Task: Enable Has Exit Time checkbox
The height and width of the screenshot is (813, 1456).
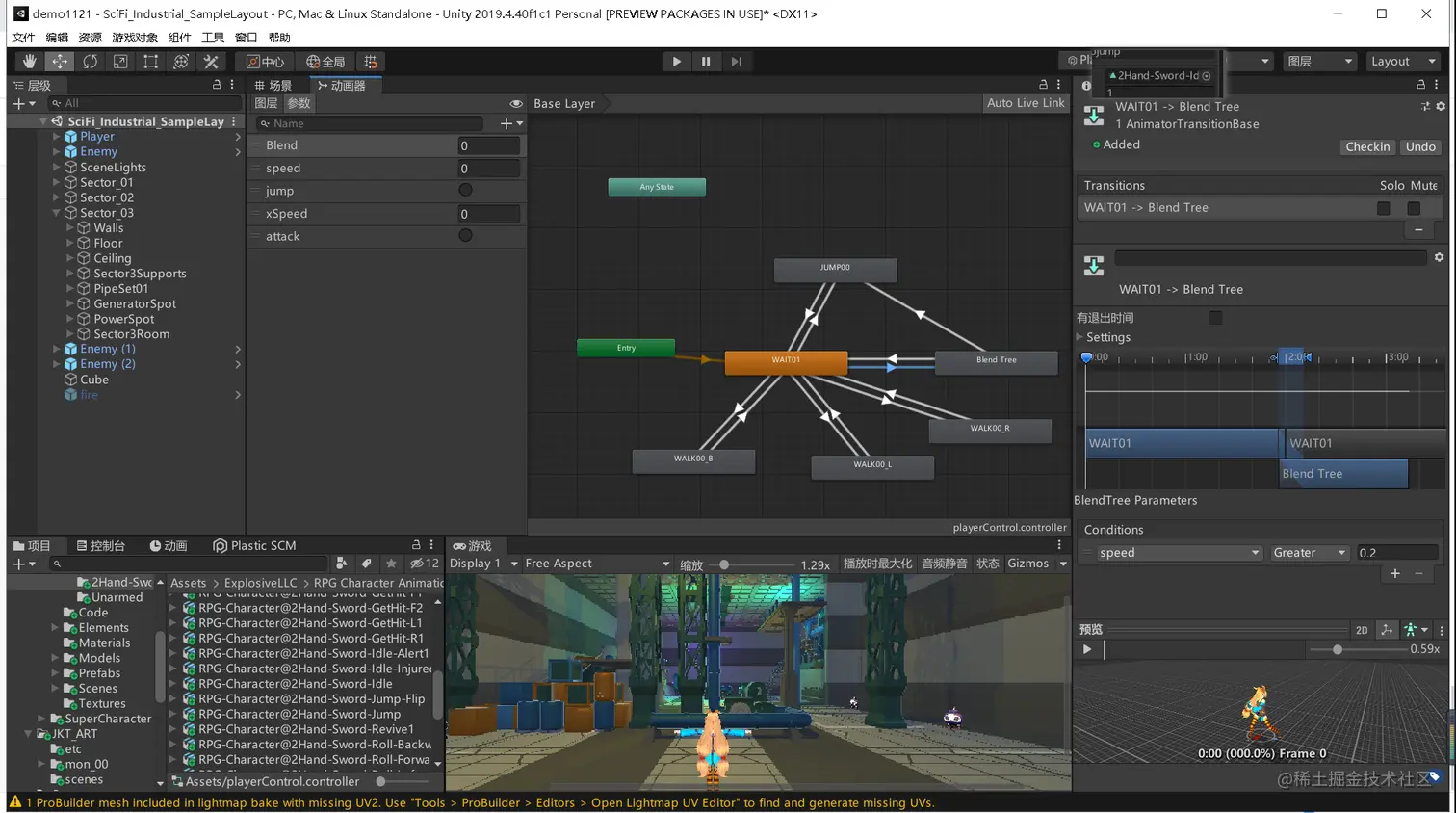Action: click(1216, 318)
